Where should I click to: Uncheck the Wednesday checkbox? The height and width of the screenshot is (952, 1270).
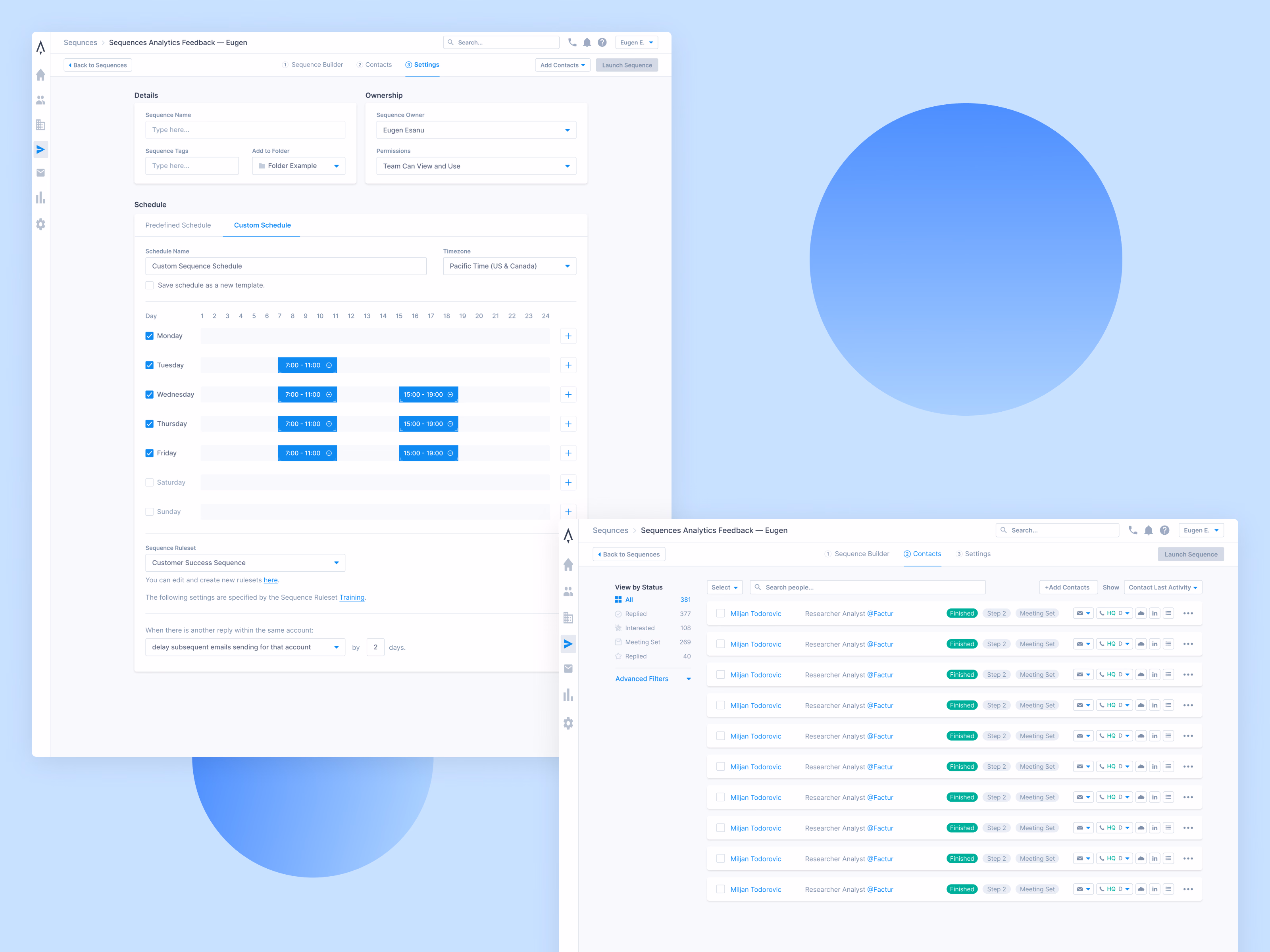click(x=149, y=394)
